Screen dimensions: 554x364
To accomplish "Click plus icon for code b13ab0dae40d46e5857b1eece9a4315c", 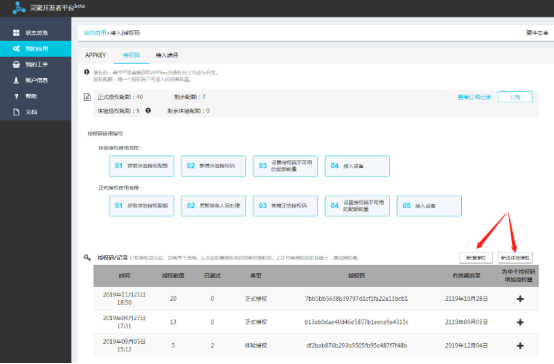I will tap(520, 322).
